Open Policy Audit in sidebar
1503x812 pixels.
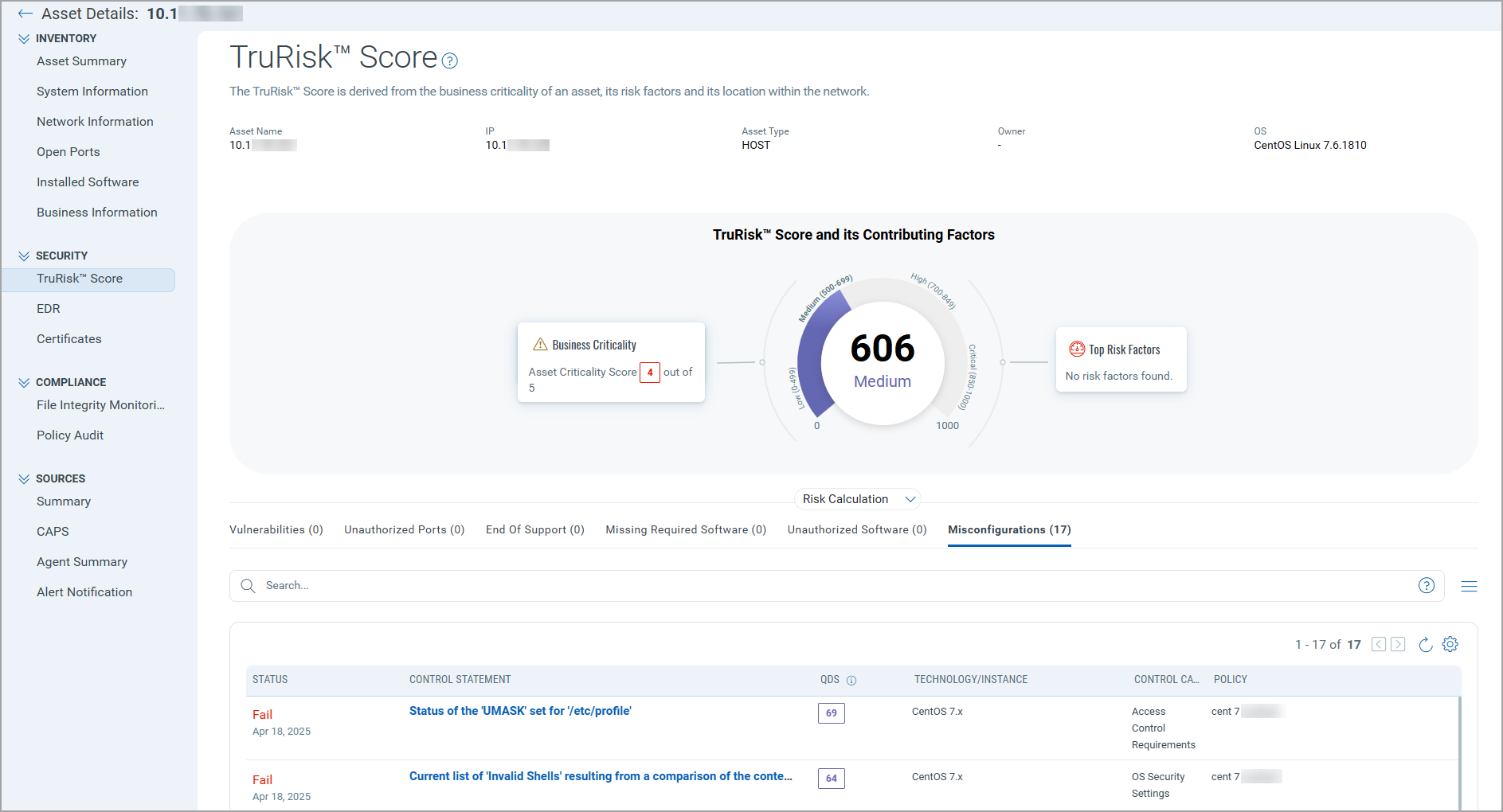(x=70, y=435)
